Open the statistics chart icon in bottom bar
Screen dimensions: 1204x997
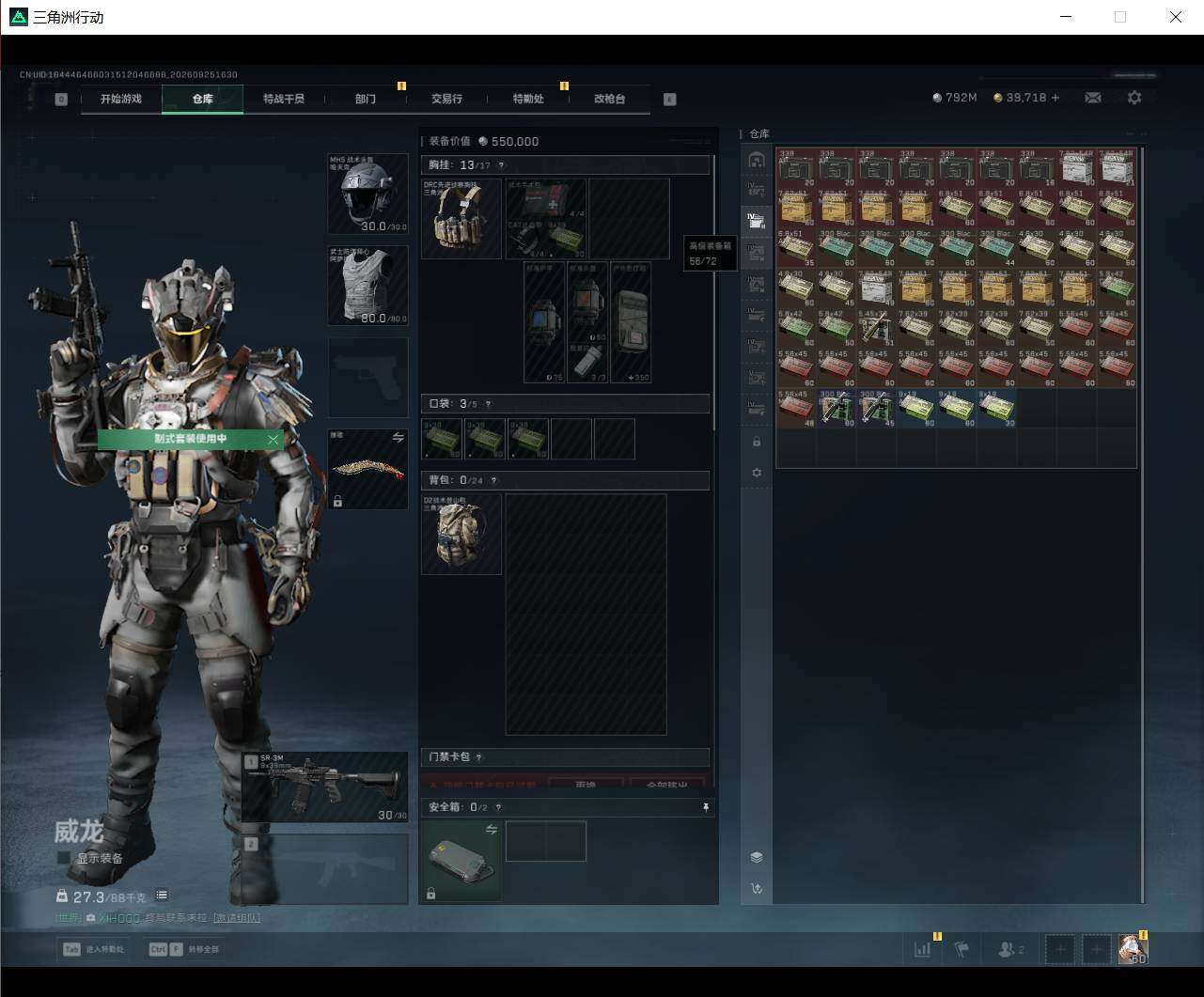coord(923,949)
